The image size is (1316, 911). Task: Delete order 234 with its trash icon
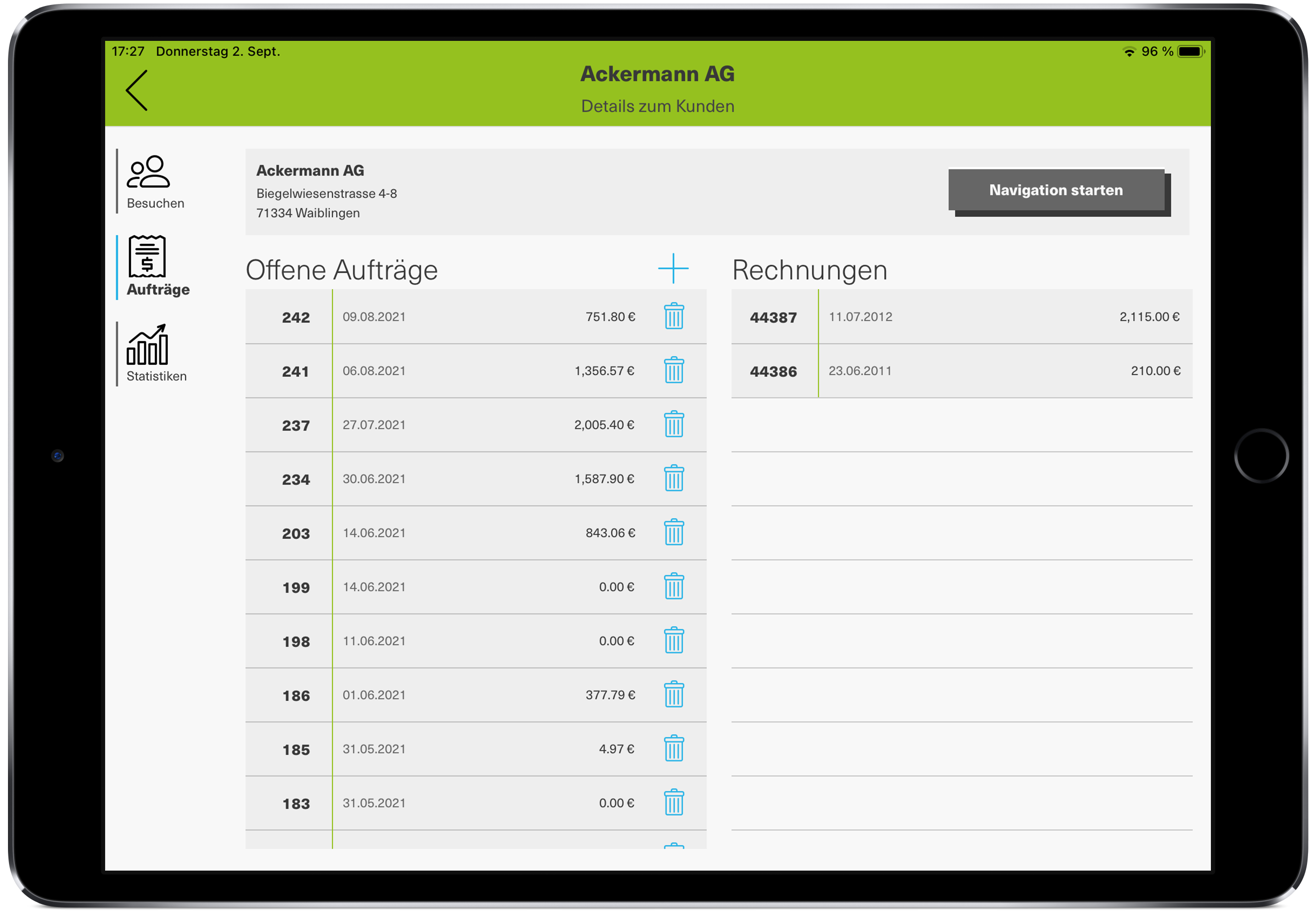tap(673, 479)
